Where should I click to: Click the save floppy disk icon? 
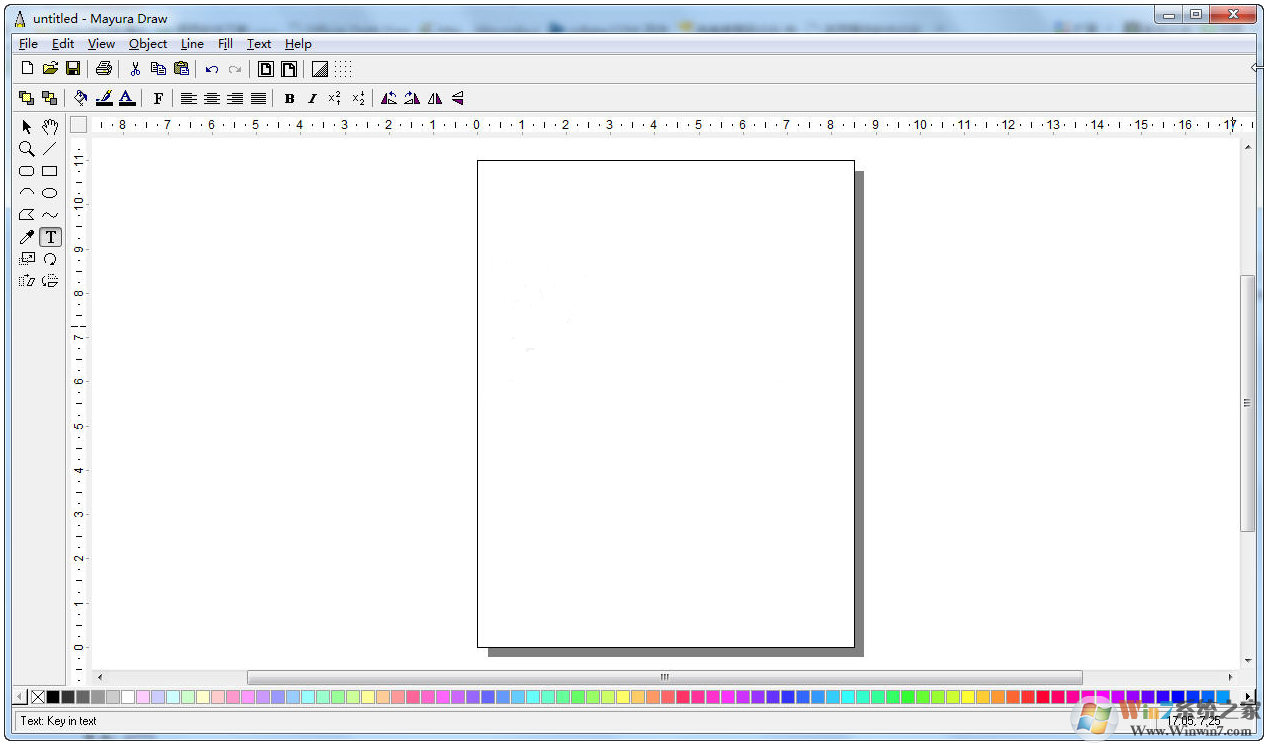[73, 69]
